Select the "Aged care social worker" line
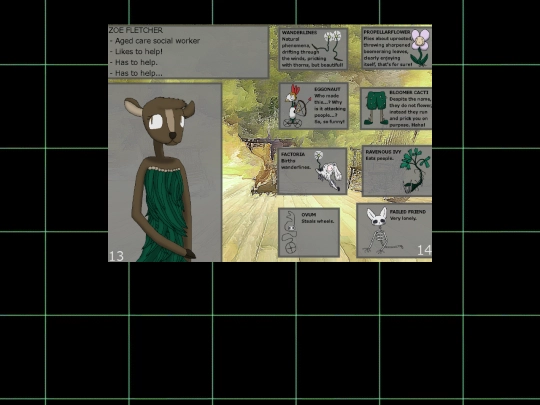The image size is (540, 405). [x=157, y=41]
